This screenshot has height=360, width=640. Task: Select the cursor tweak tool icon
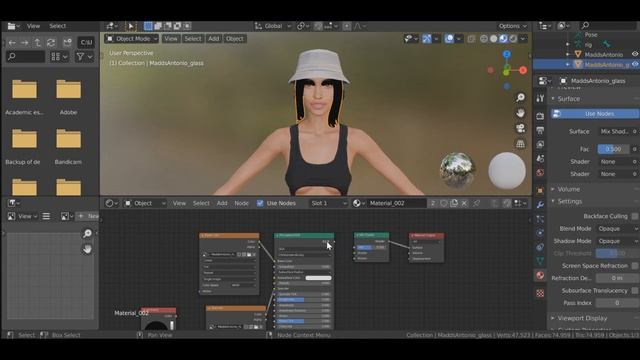tap(131, 26)
